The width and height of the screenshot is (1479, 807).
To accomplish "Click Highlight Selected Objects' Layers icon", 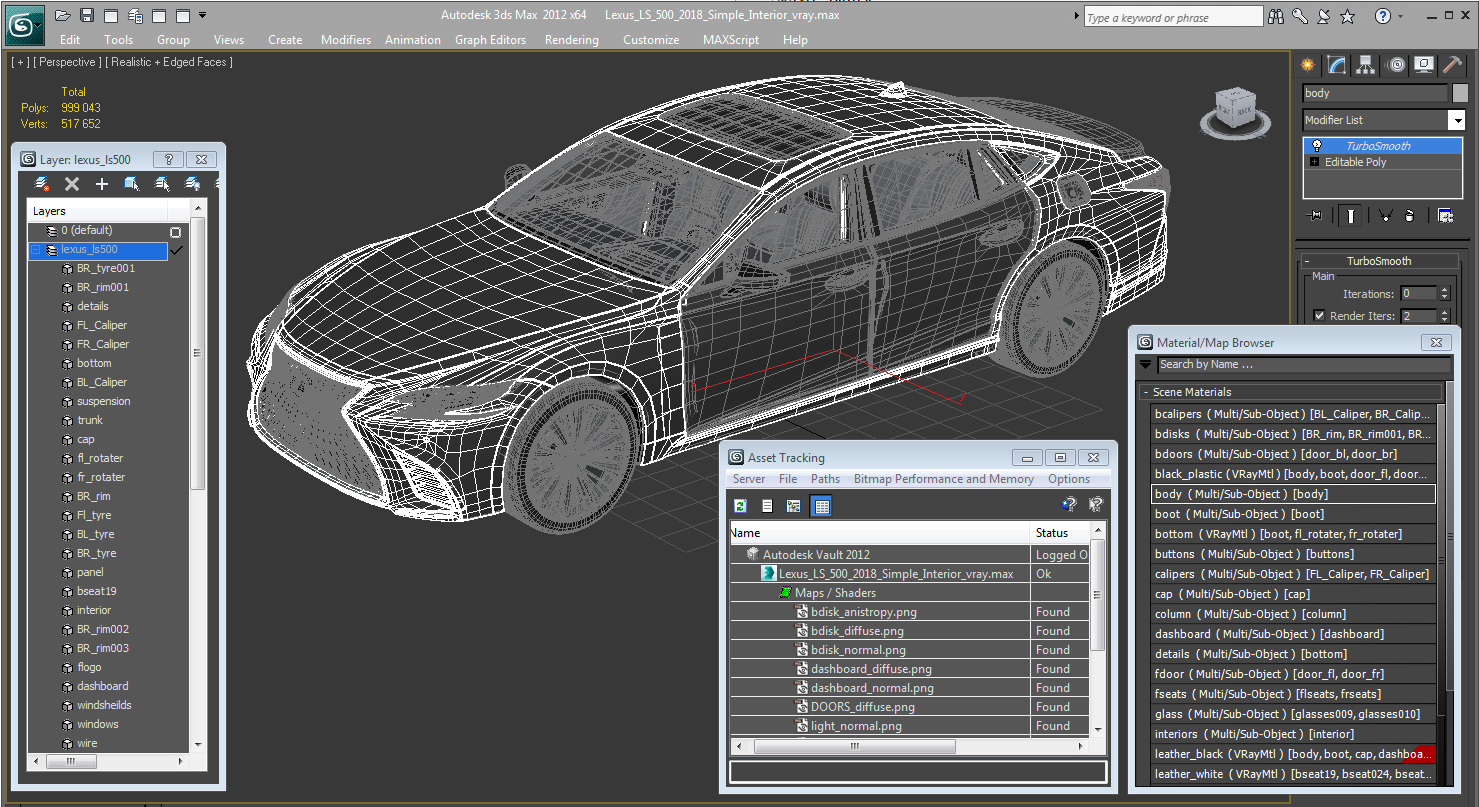I will (162, 184).
